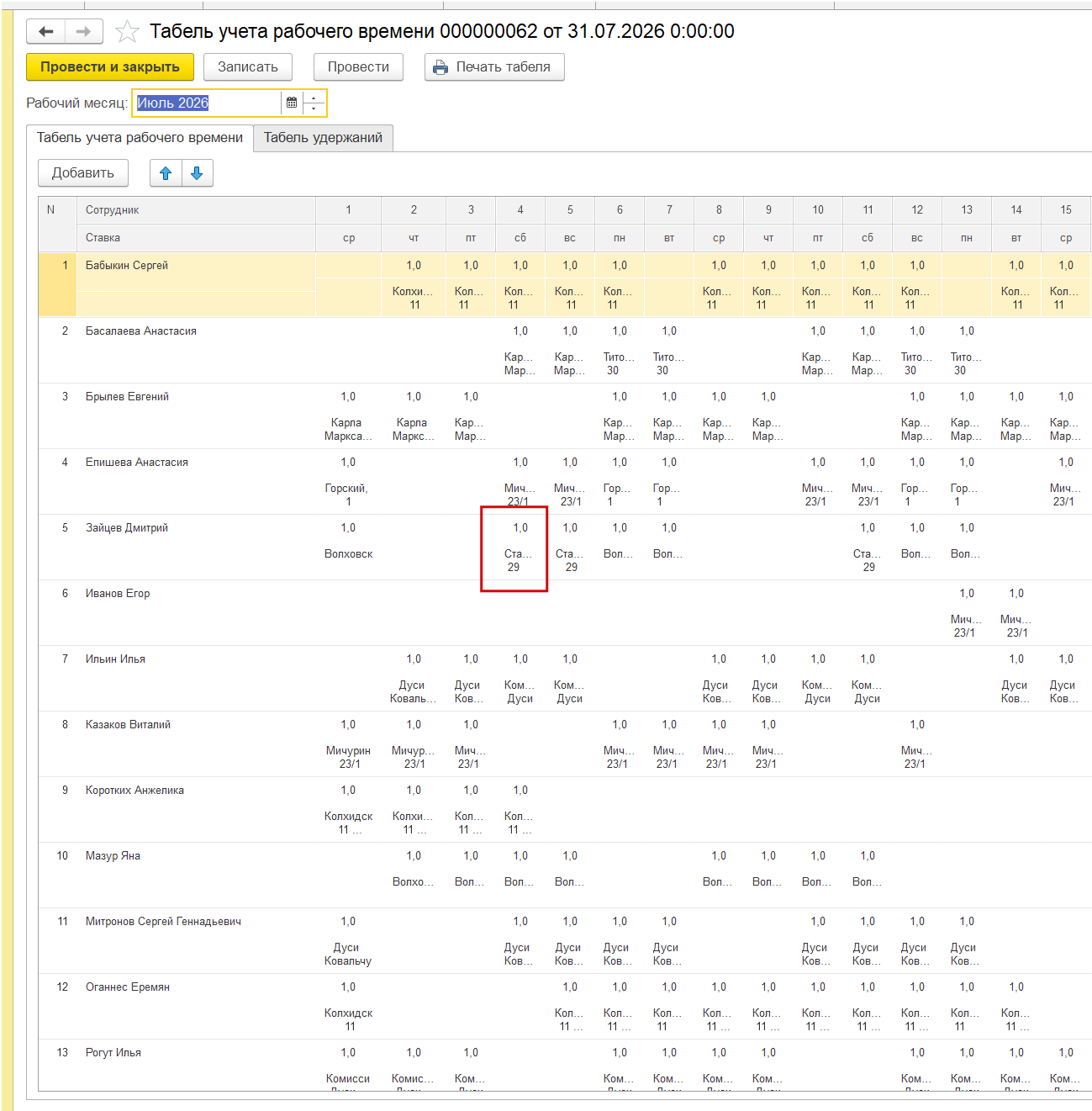Click the day 14 column header
The image size is (1092, 1111).
point(1016,210)
